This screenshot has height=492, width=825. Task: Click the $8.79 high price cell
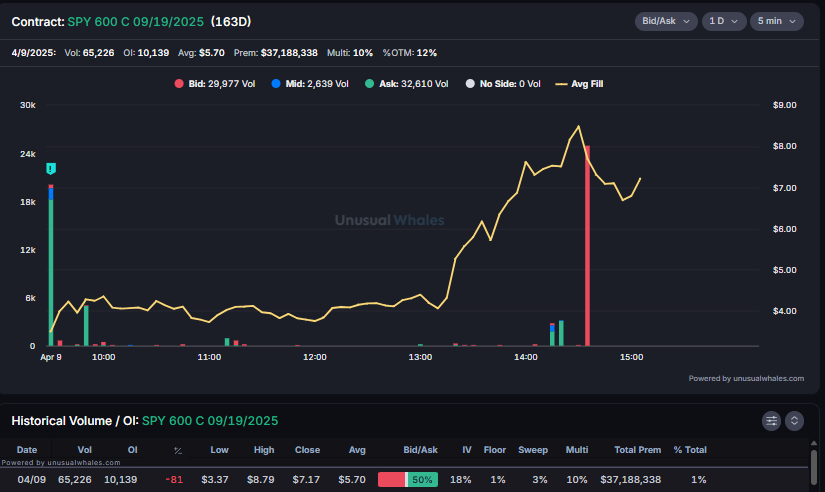click(260, 479)
